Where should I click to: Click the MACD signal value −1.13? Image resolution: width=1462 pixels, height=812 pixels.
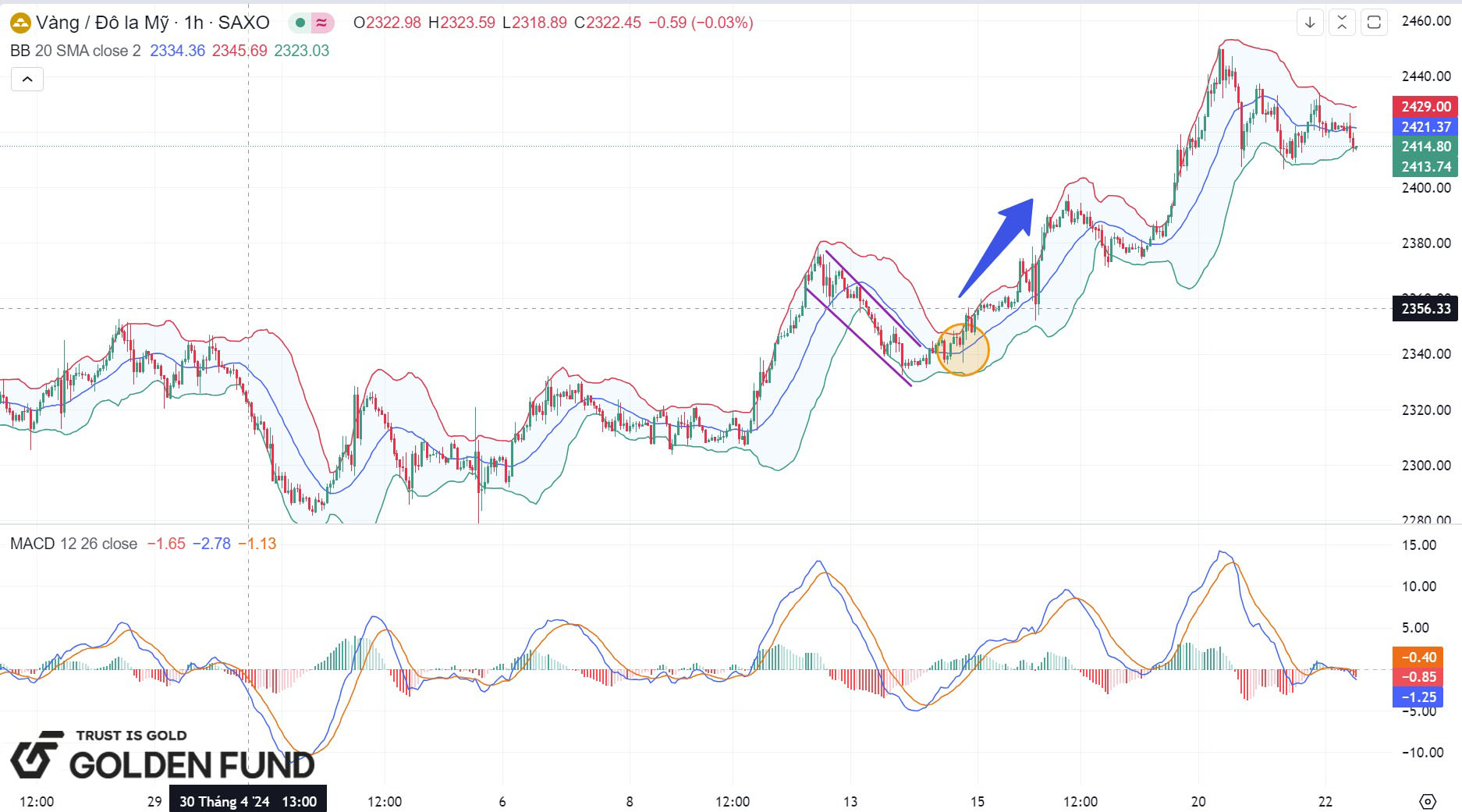coord(257,544)
